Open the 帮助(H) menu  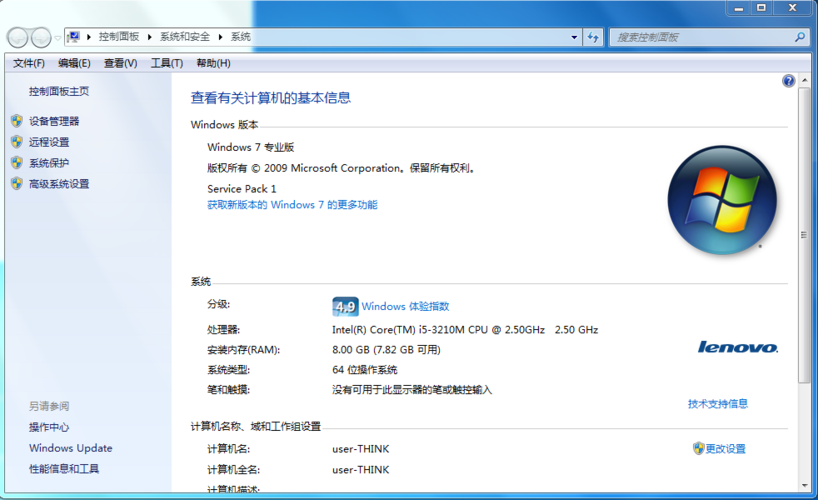point(213,63)
